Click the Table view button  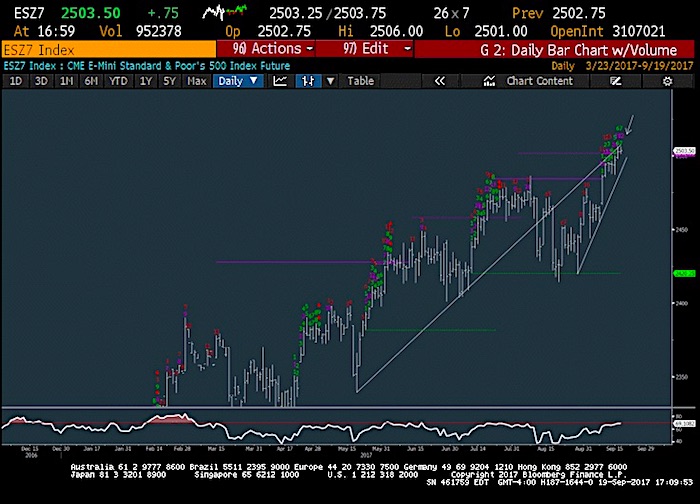coord(361,81)
